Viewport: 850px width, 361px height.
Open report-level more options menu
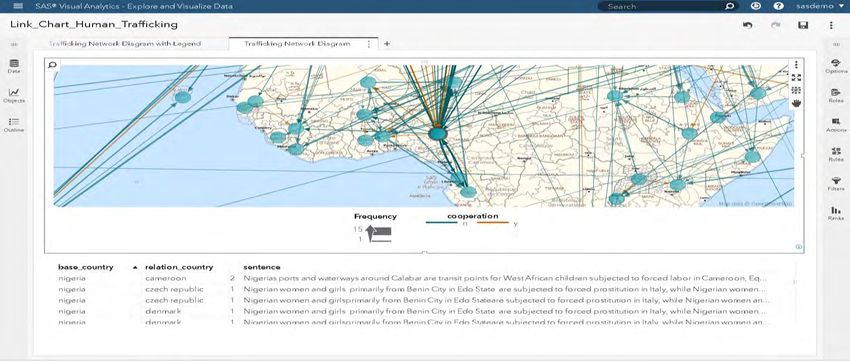click(x=831, y=25)
